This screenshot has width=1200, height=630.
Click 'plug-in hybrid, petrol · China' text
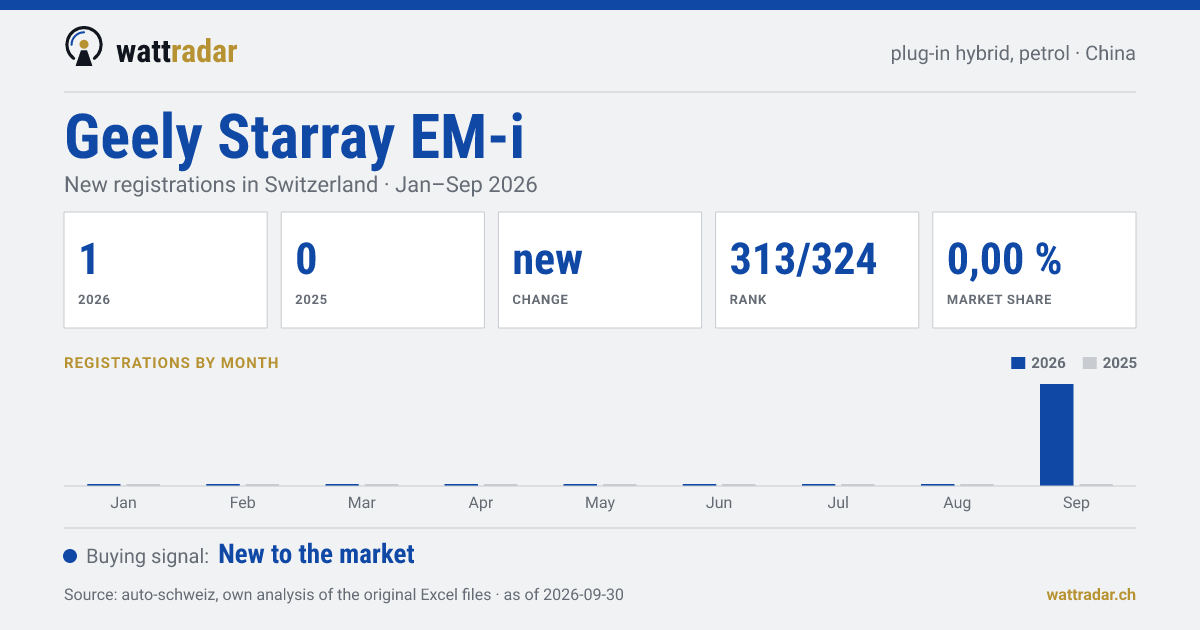(x=1013, y=53)
